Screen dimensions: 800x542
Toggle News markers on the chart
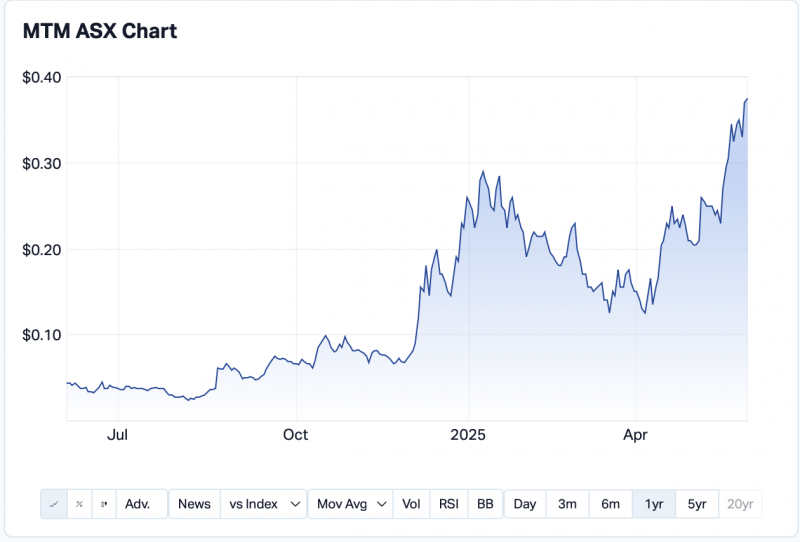[x=194, y=504]
